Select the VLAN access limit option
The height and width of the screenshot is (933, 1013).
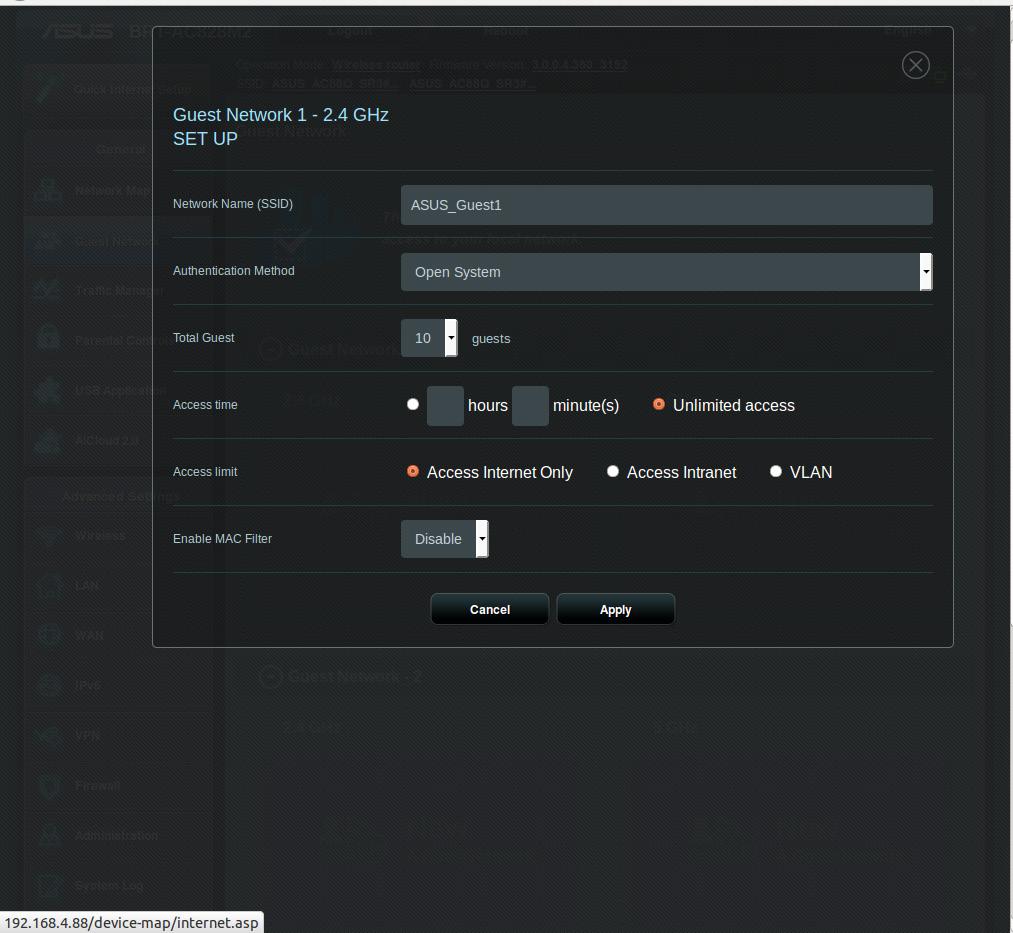[776, 472]
